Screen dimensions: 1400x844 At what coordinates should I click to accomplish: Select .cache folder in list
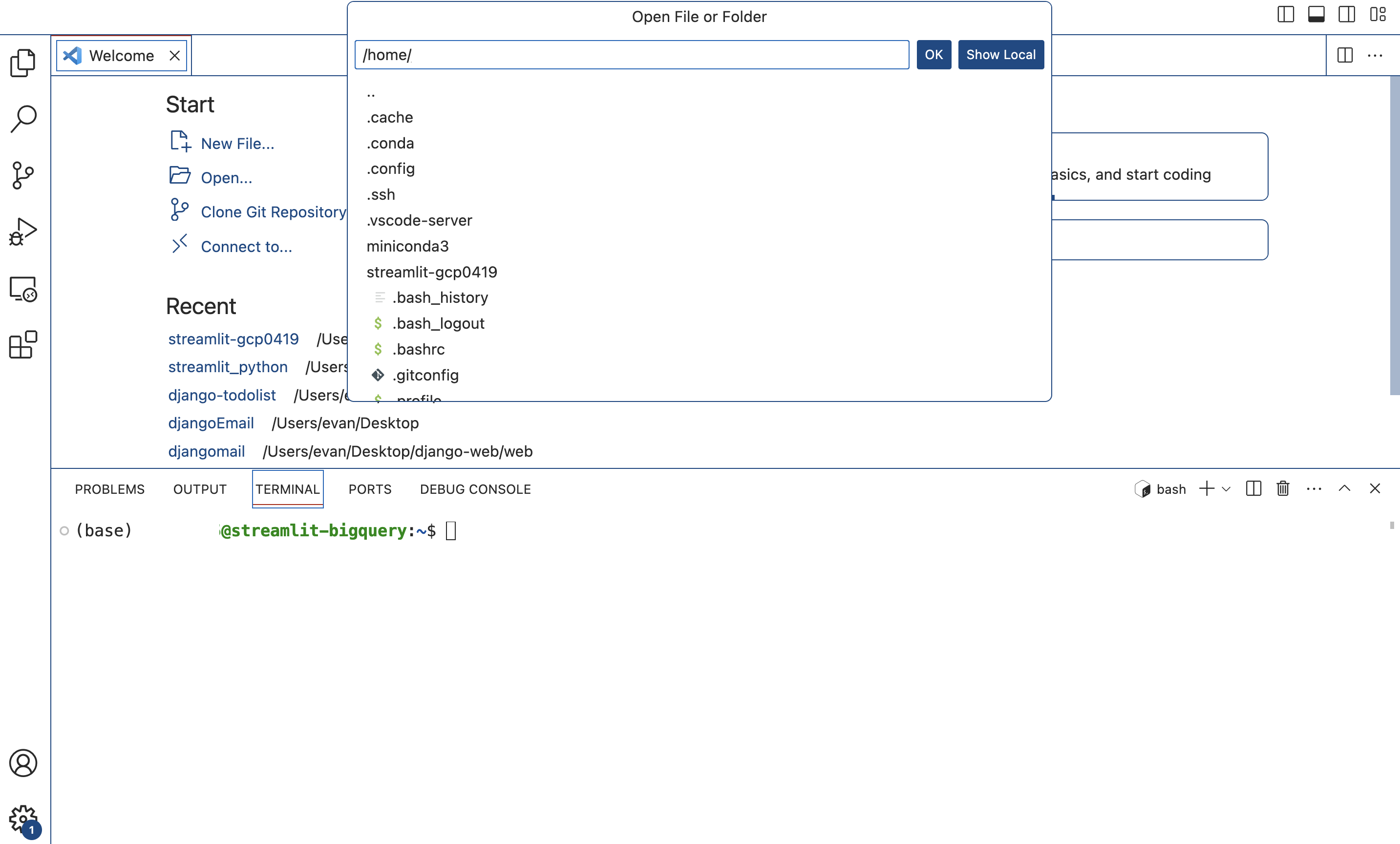coord(699,118)
